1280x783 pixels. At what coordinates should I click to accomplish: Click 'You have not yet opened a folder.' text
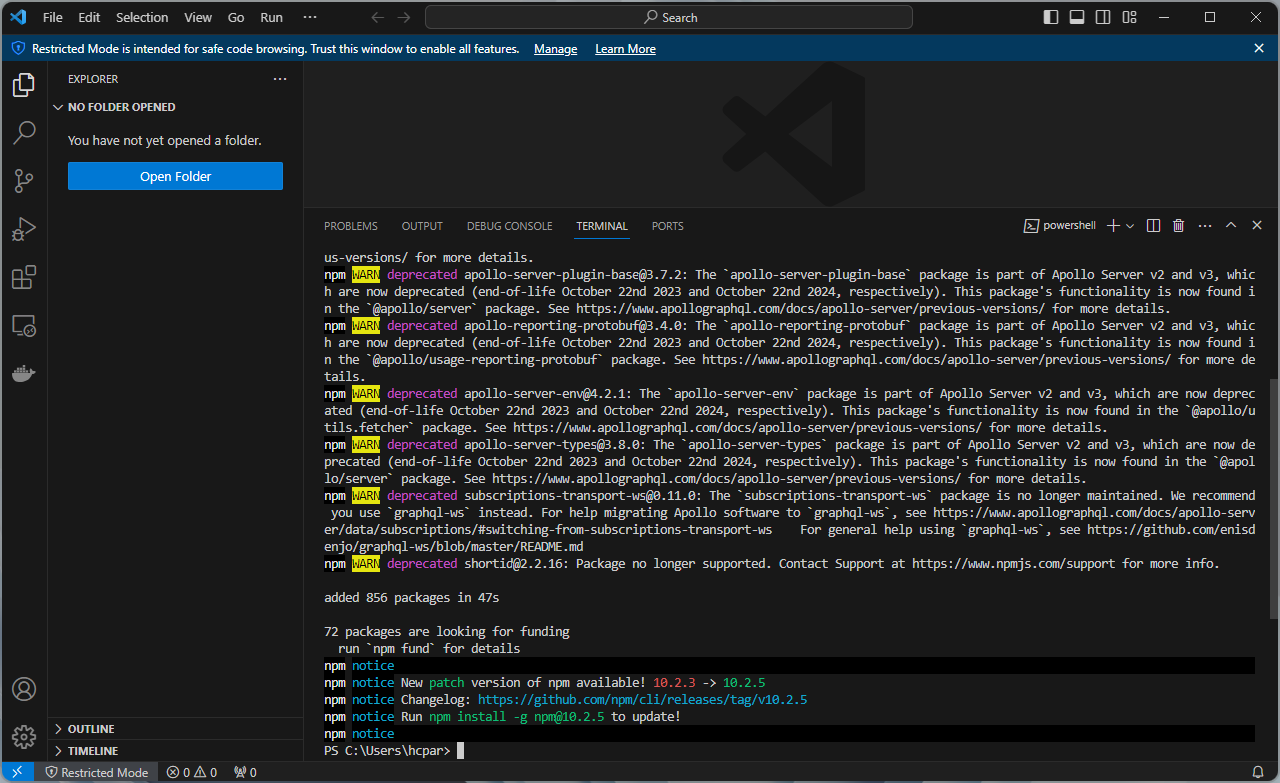coord(165,141)
